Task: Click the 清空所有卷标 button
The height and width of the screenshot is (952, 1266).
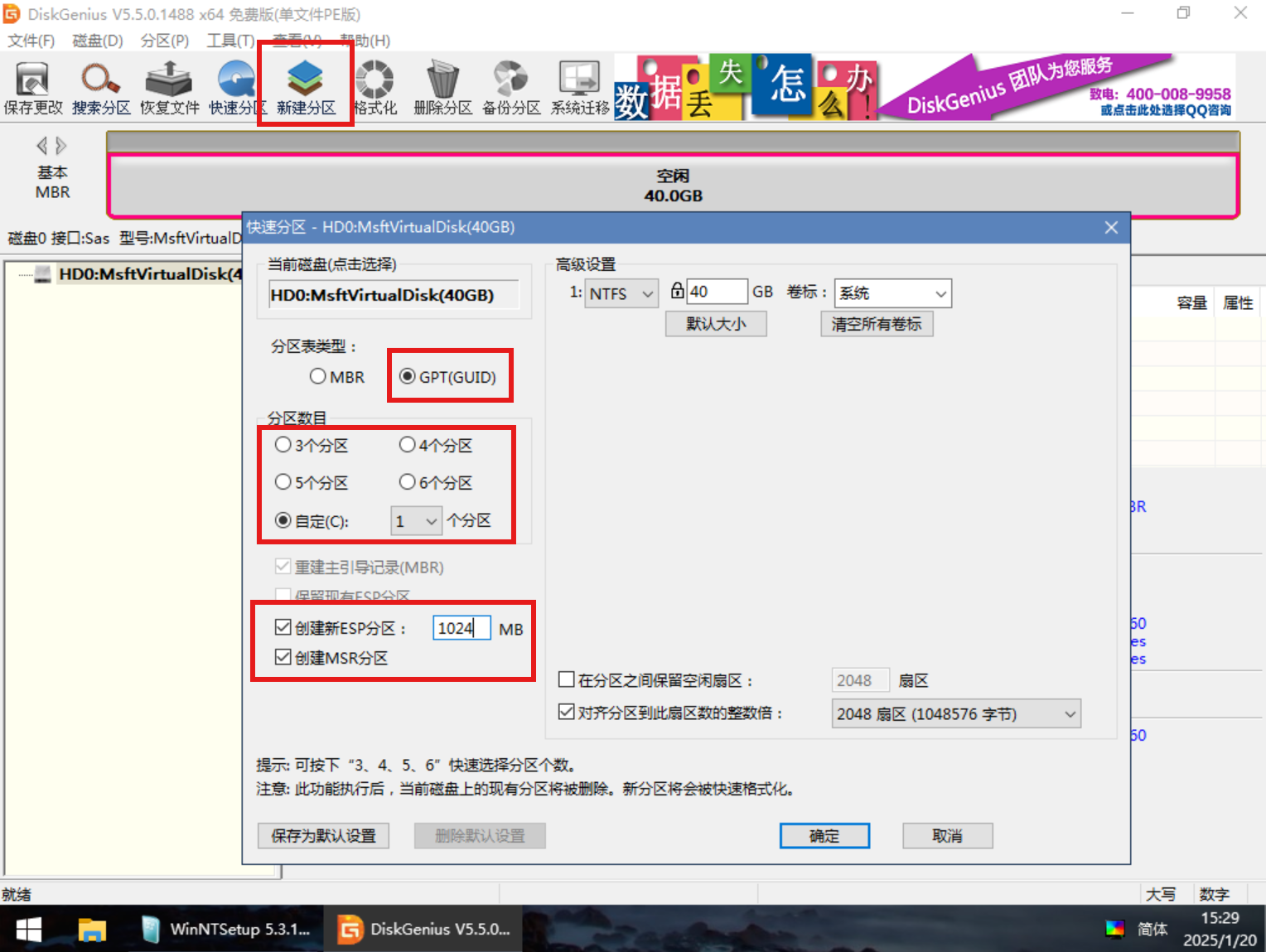Action: pyautogui.click(x=877, y=324)
